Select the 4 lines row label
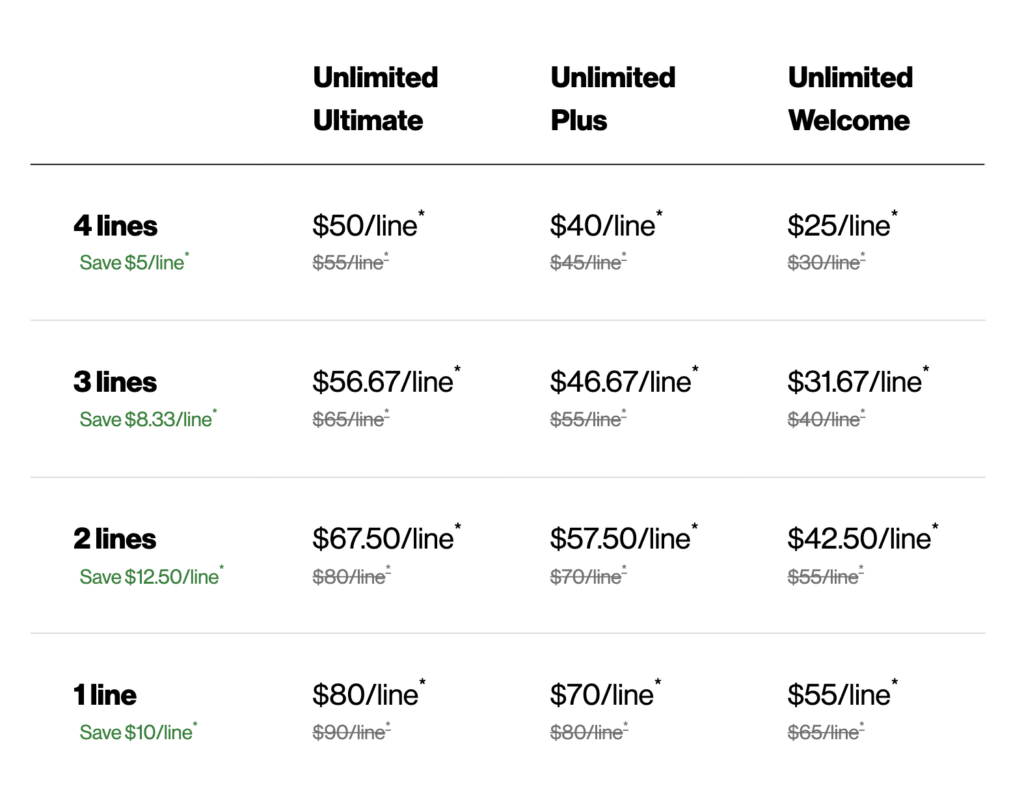 [115, 226]
